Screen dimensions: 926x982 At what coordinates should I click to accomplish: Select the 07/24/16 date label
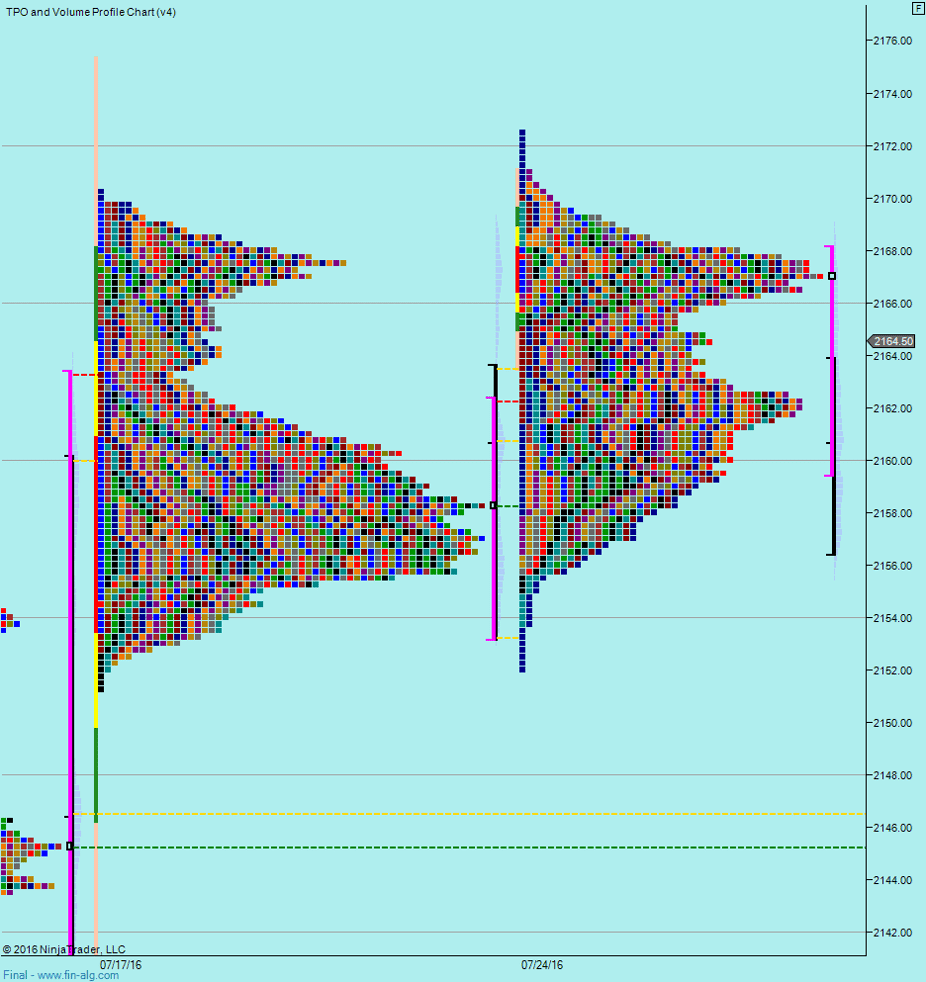(541, 965)
